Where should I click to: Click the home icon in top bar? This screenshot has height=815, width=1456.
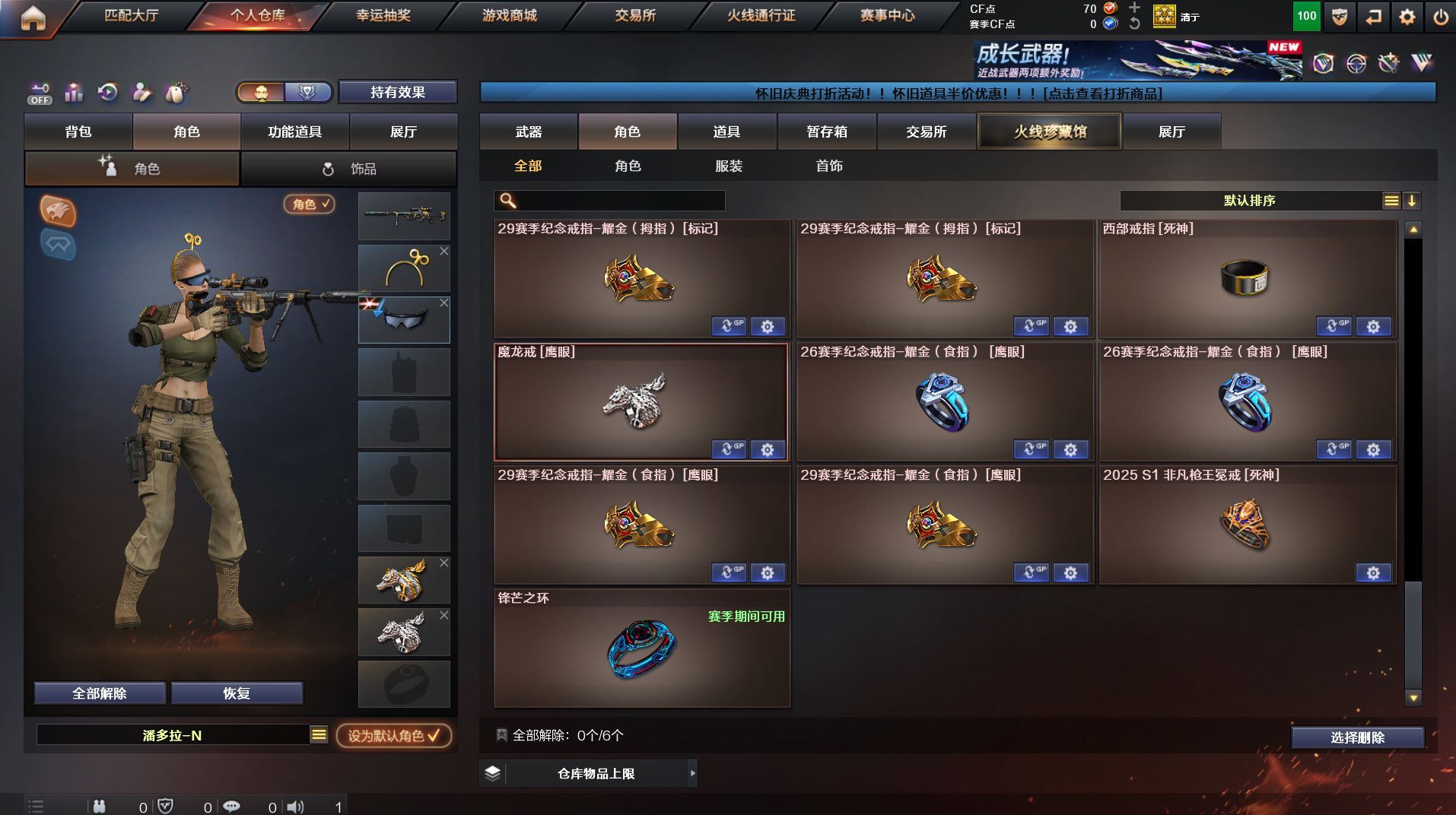click(x=33, y=17)
